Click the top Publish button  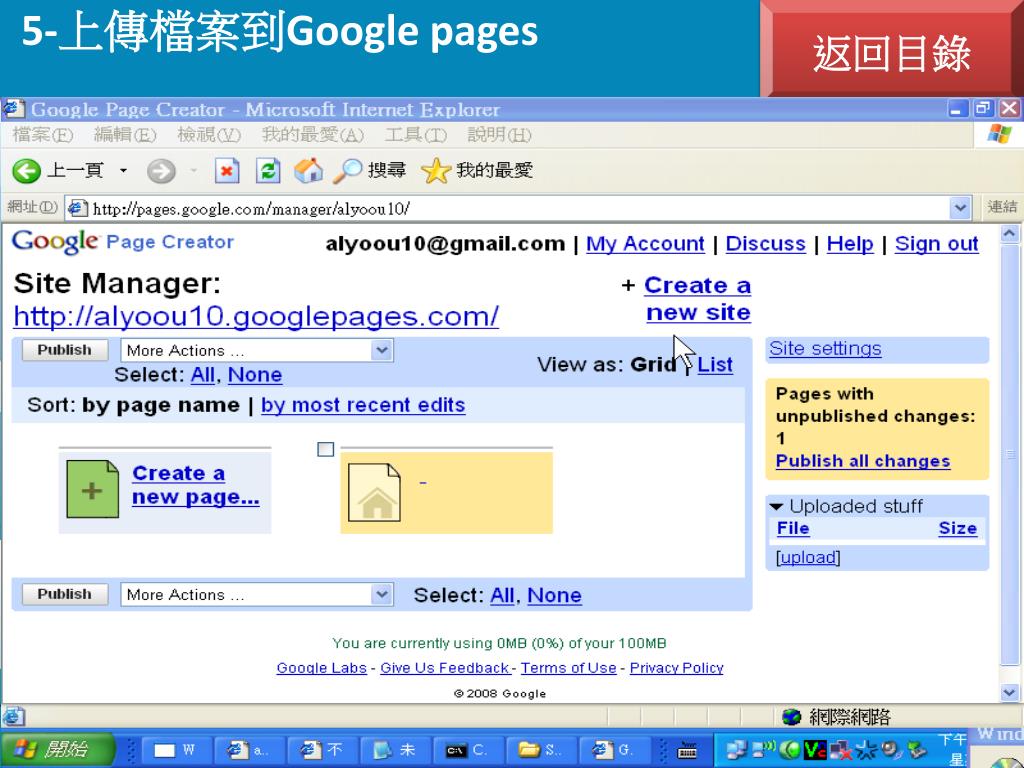pyautogui.click(x=65, y=350)
